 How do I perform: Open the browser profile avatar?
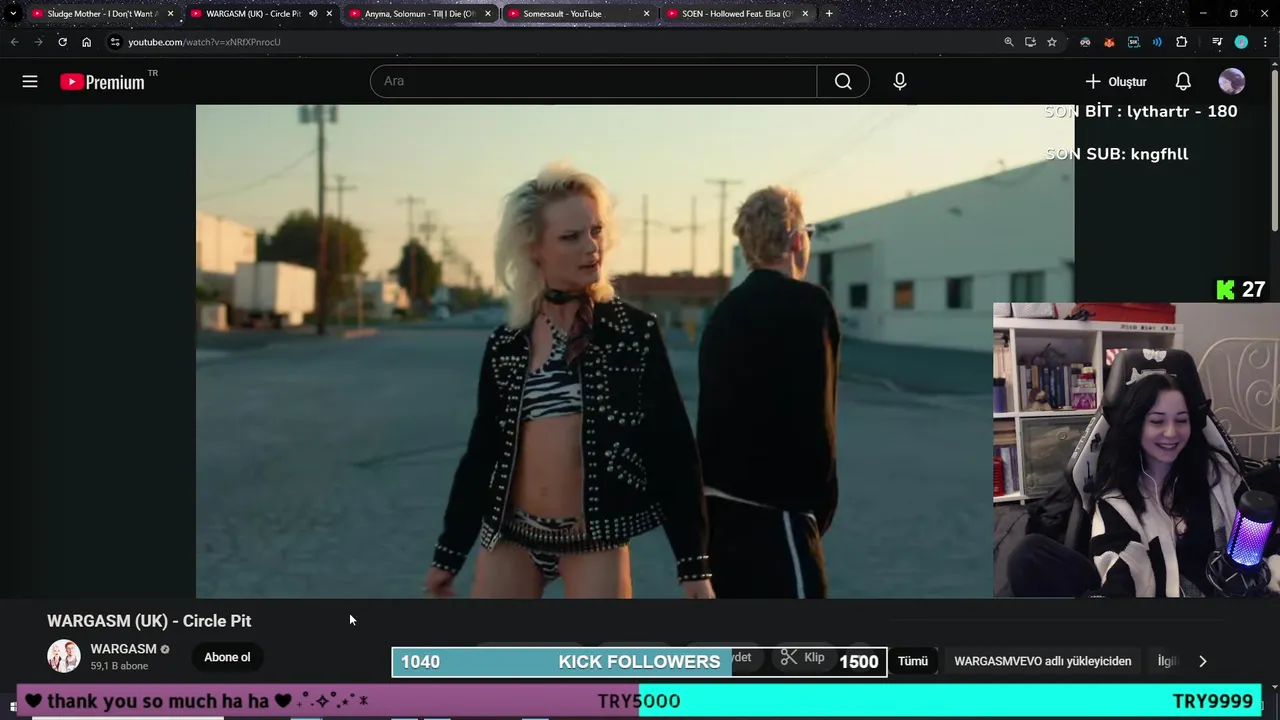click(x=1241, y=42)
